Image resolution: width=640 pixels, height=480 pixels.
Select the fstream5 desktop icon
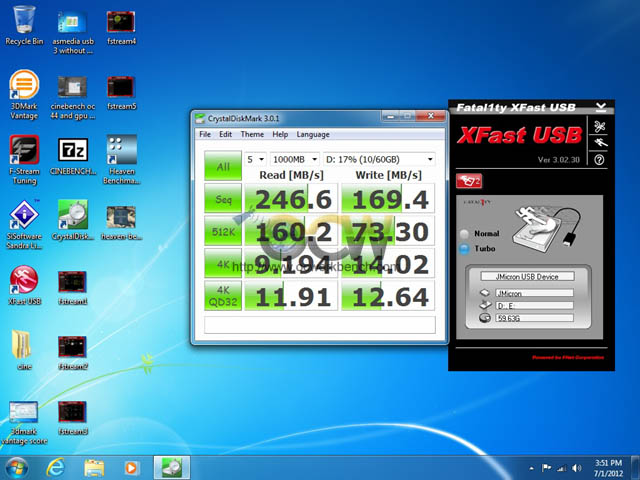click(x=121, y=92)
